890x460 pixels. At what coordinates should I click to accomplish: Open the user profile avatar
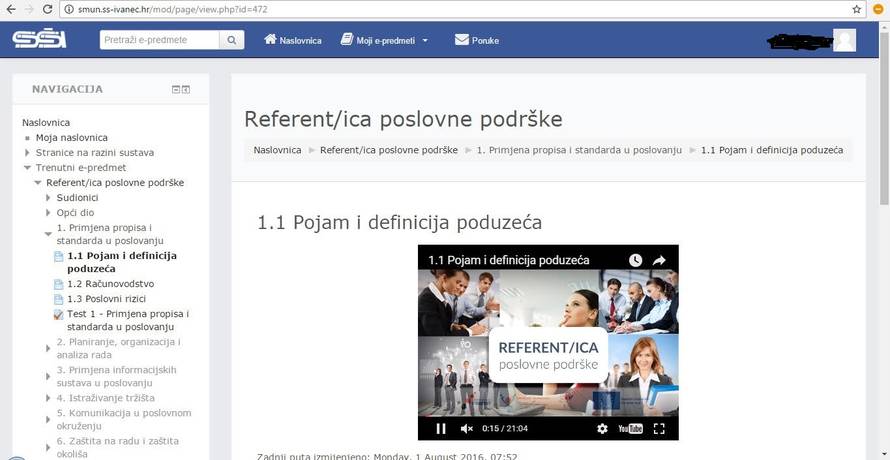(844, 40)
